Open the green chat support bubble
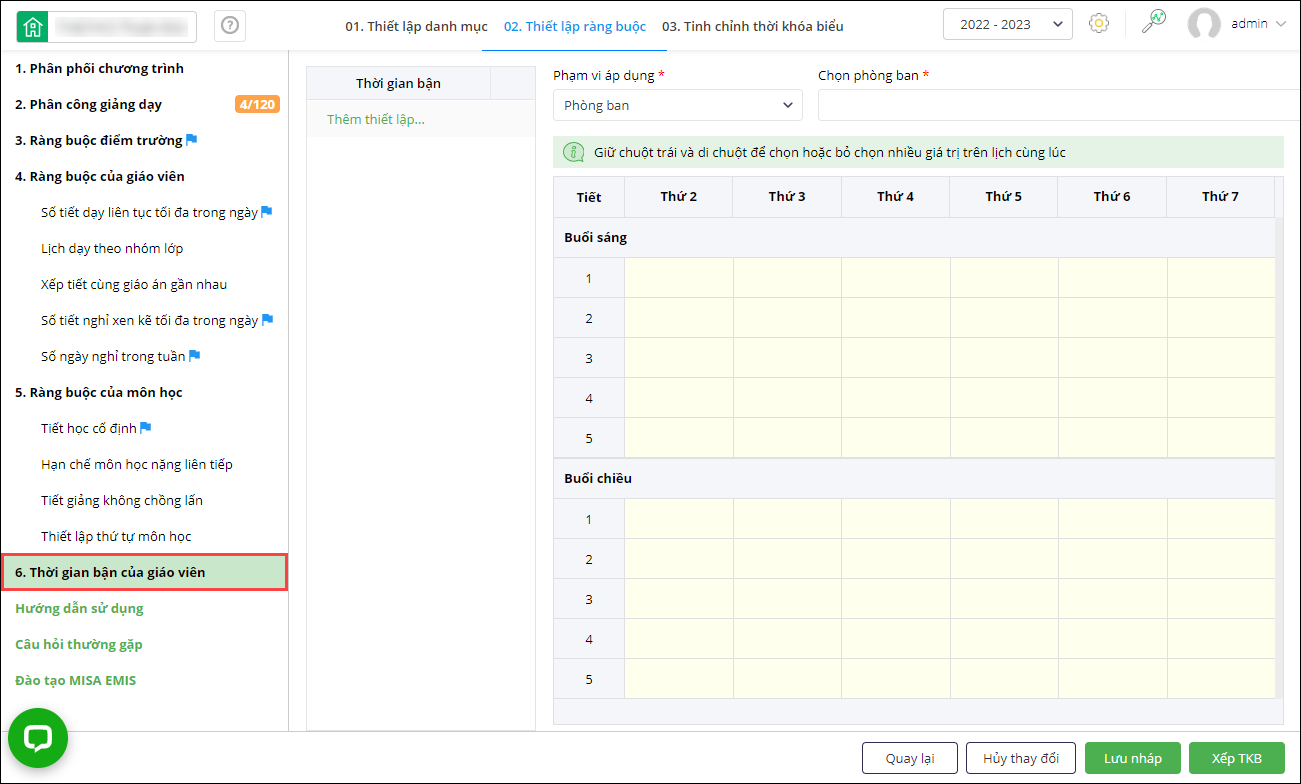1301x784 pixels. pos(38,738)
